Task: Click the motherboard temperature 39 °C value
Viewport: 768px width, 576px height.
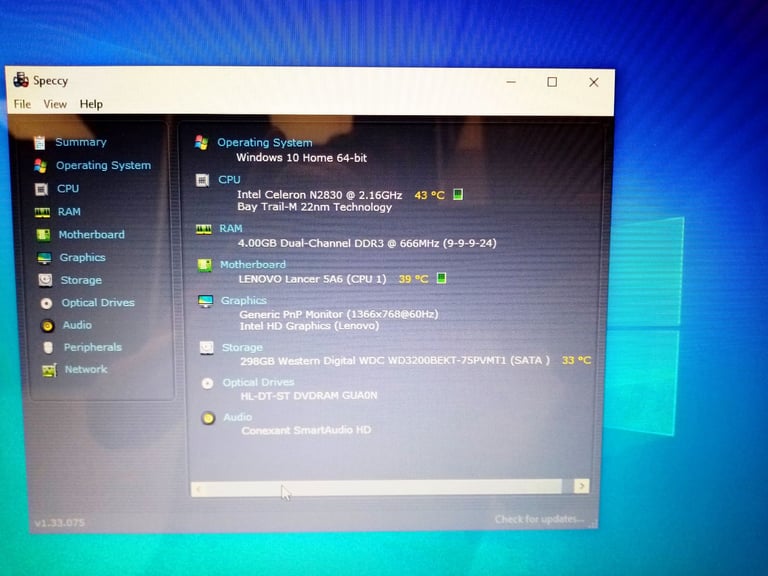Action: (x=413, y=279)
